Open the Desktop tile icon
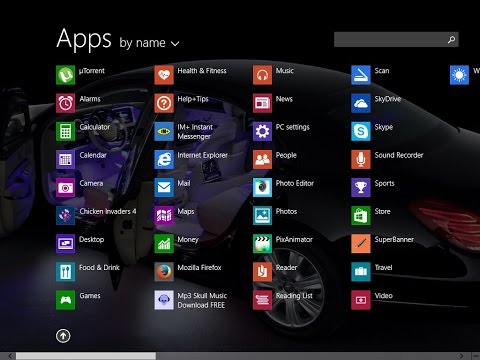This screenshot has height=360, width=480. click(65, 244)
